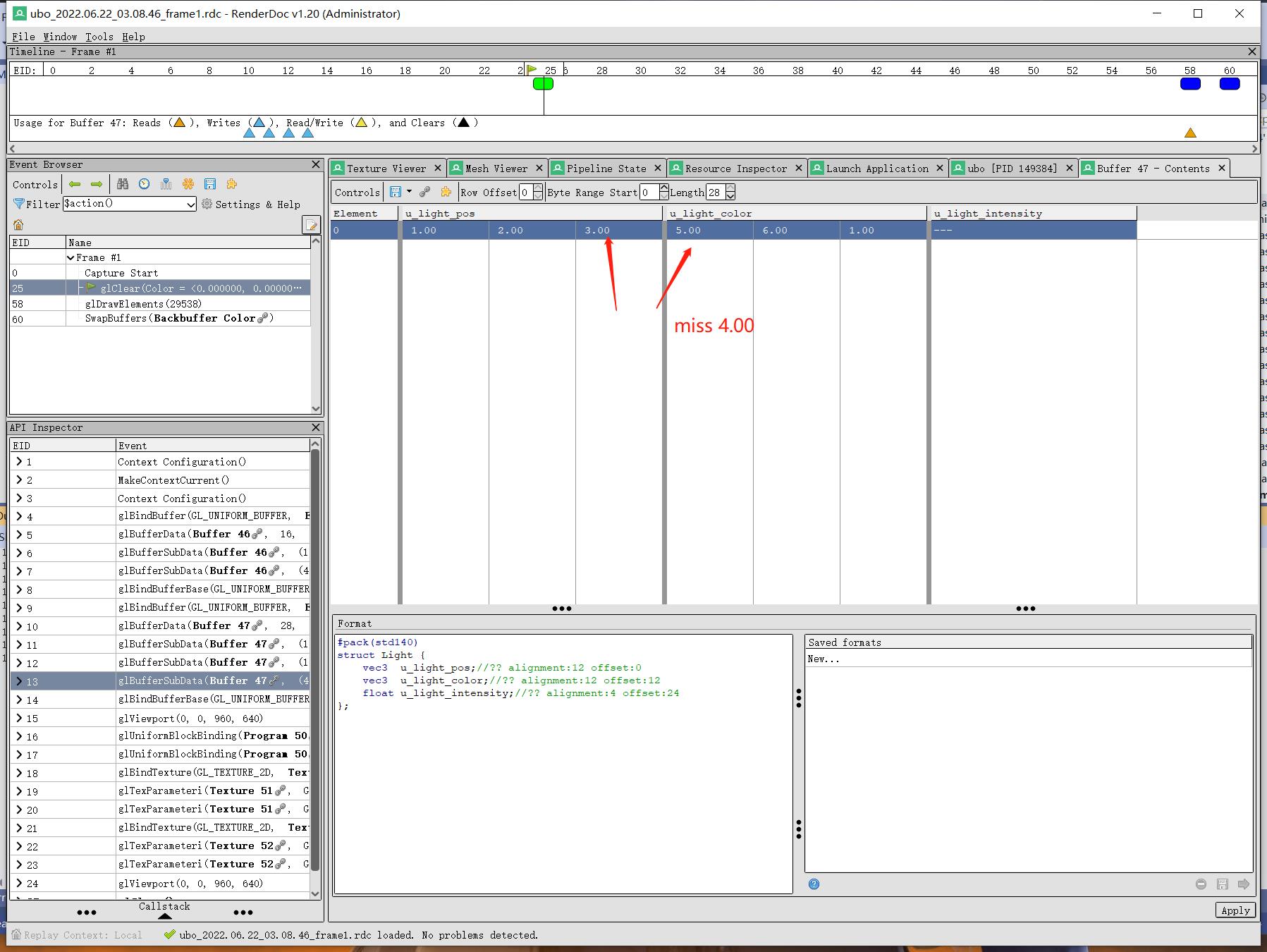1267x952 pixels.
Task: Select the New... saved format entry
Action: [1028, 659]
